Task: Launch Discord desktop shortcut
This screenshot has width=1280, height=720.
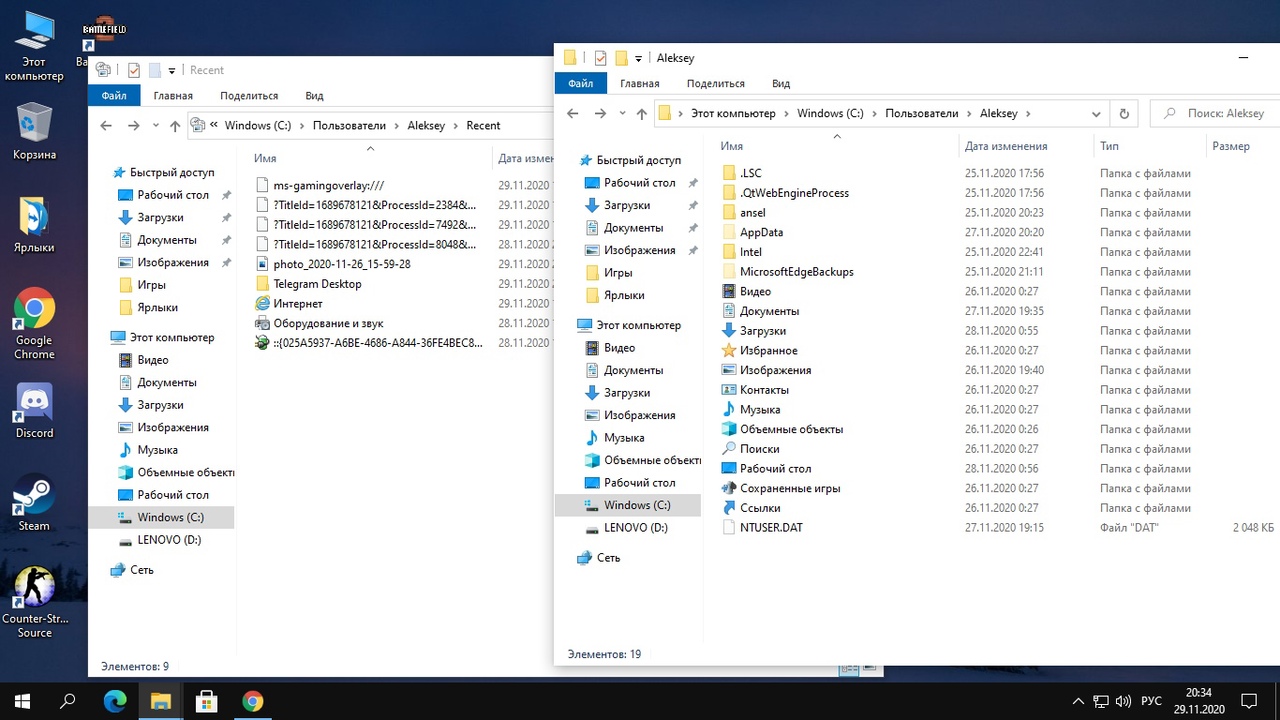Action: [34, 410]
